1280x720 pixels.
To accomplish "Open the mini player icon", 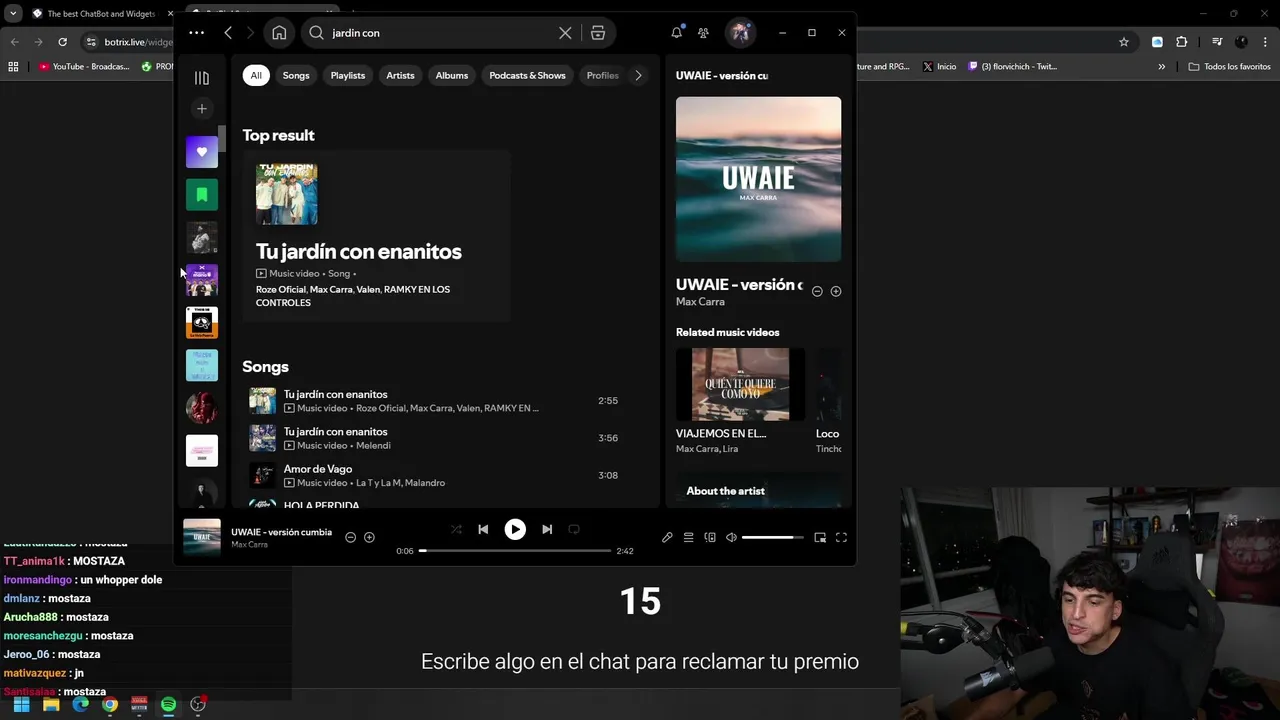I will tap(820, 537).
